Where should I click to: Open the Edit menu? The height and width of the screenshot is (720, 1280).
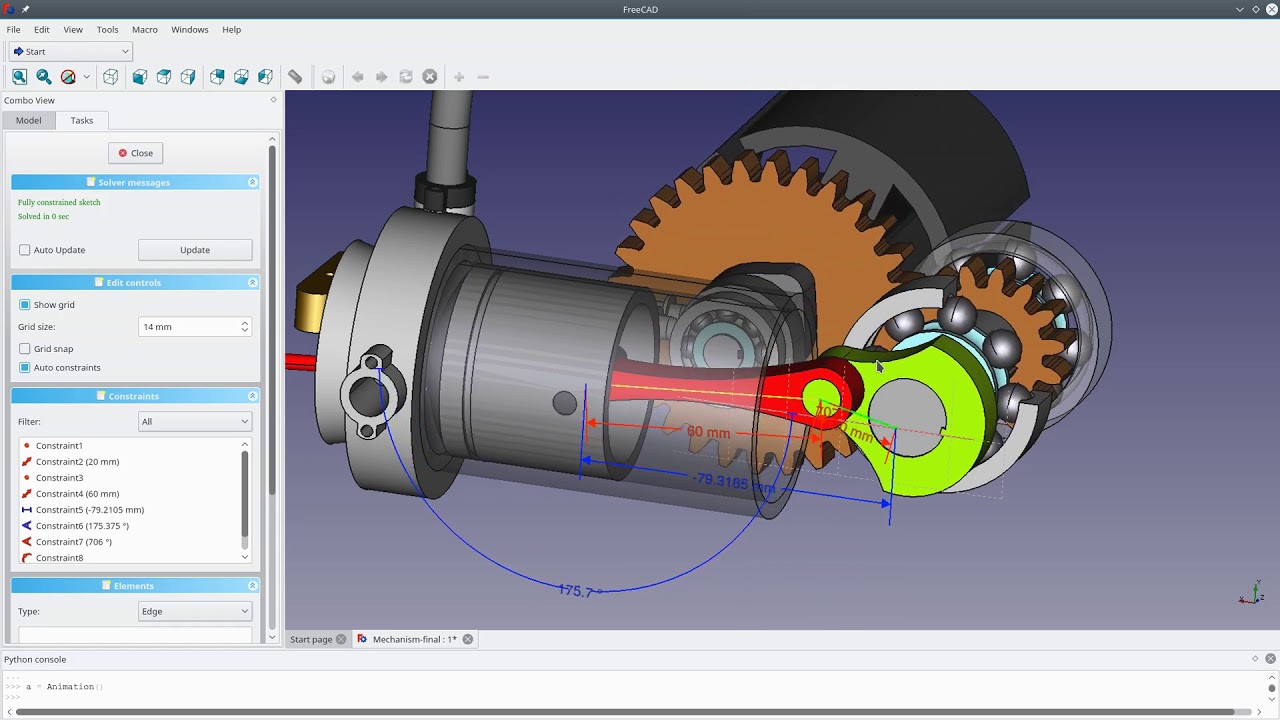pyautogui.click(x=42, y=30)
